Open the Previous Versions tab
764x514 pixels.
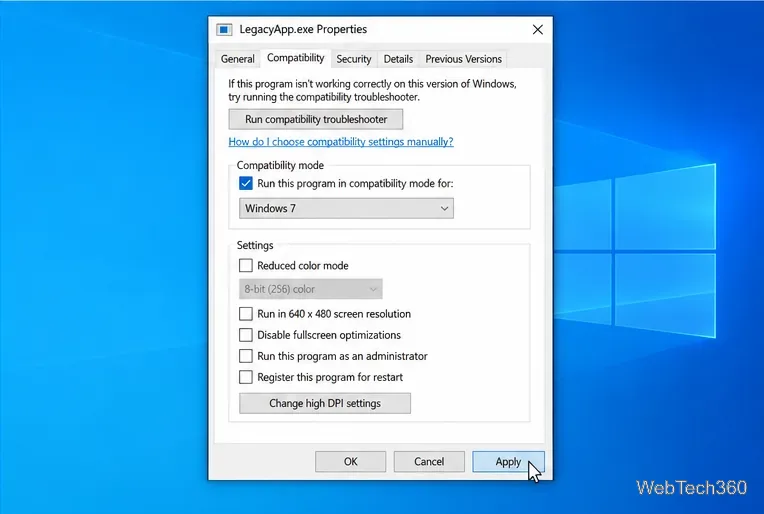[463, 59]
